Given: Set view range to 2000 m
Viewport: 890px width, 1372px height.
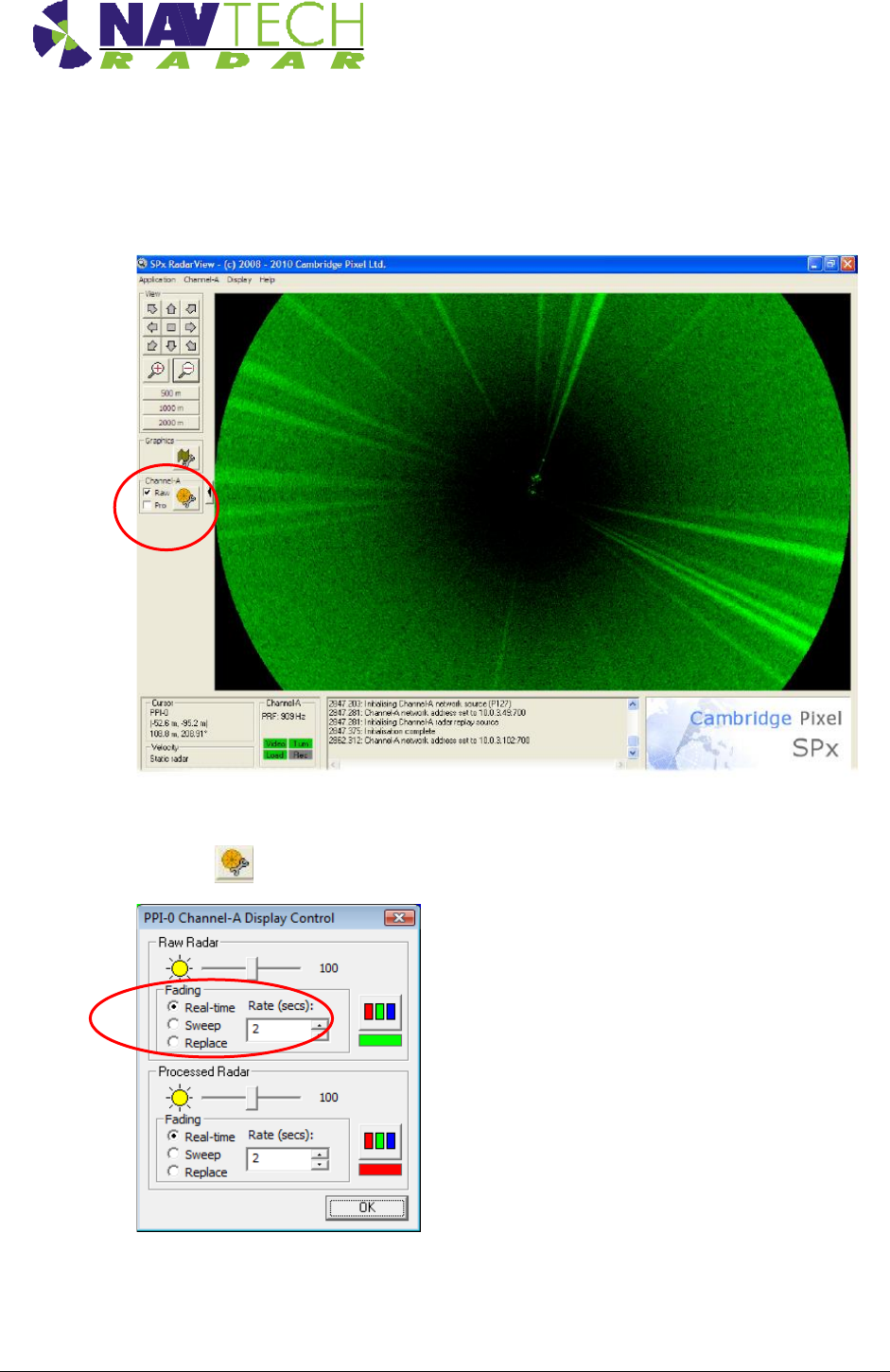Looking at the screenshot, I should (x=171, y=423).
